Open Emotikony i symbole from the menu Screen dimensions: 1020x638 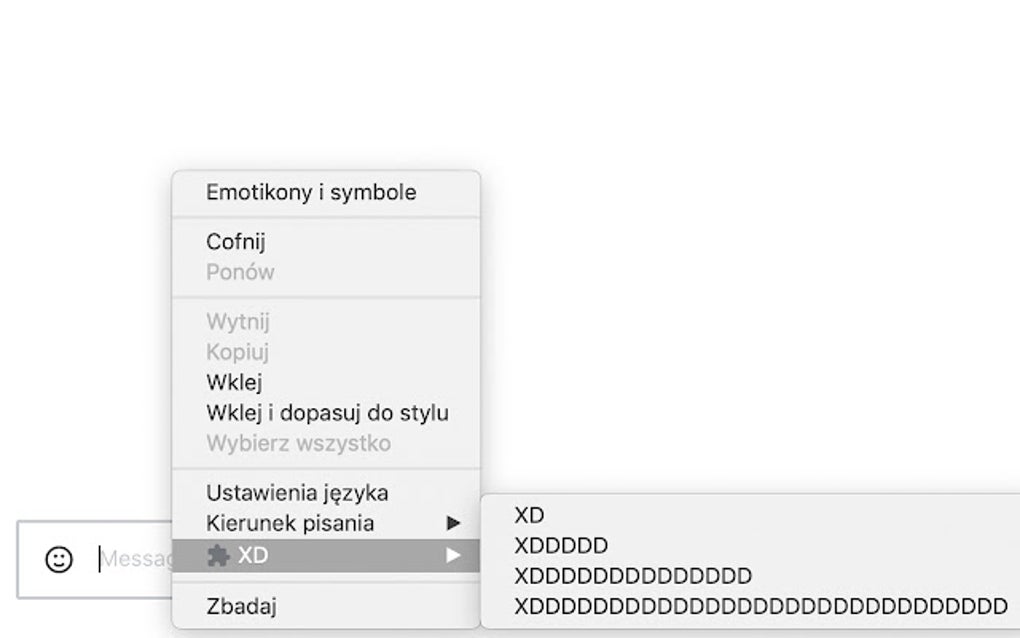point(311,193)
